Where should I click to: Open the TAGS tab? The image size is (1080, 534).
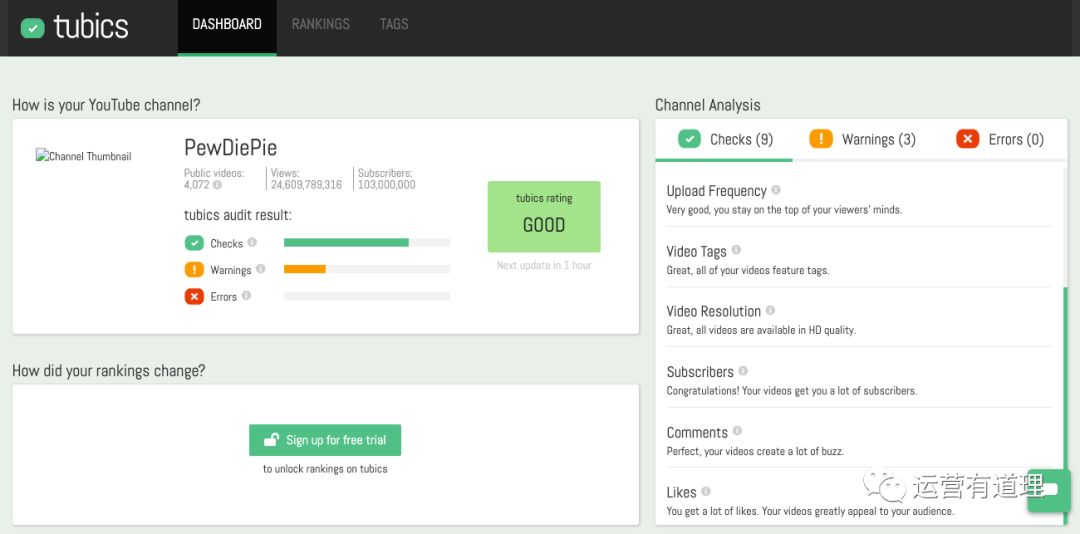pos(394,25)
